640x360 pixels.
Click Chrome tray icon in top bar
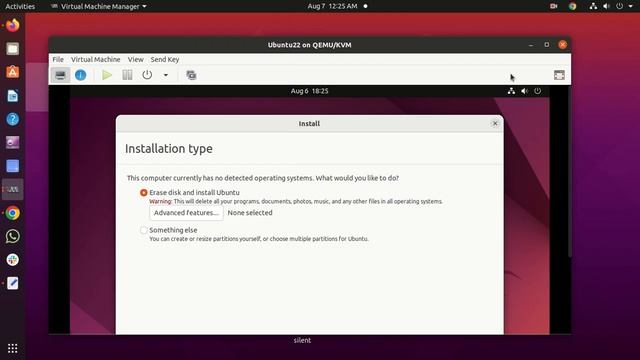point(572,6)
